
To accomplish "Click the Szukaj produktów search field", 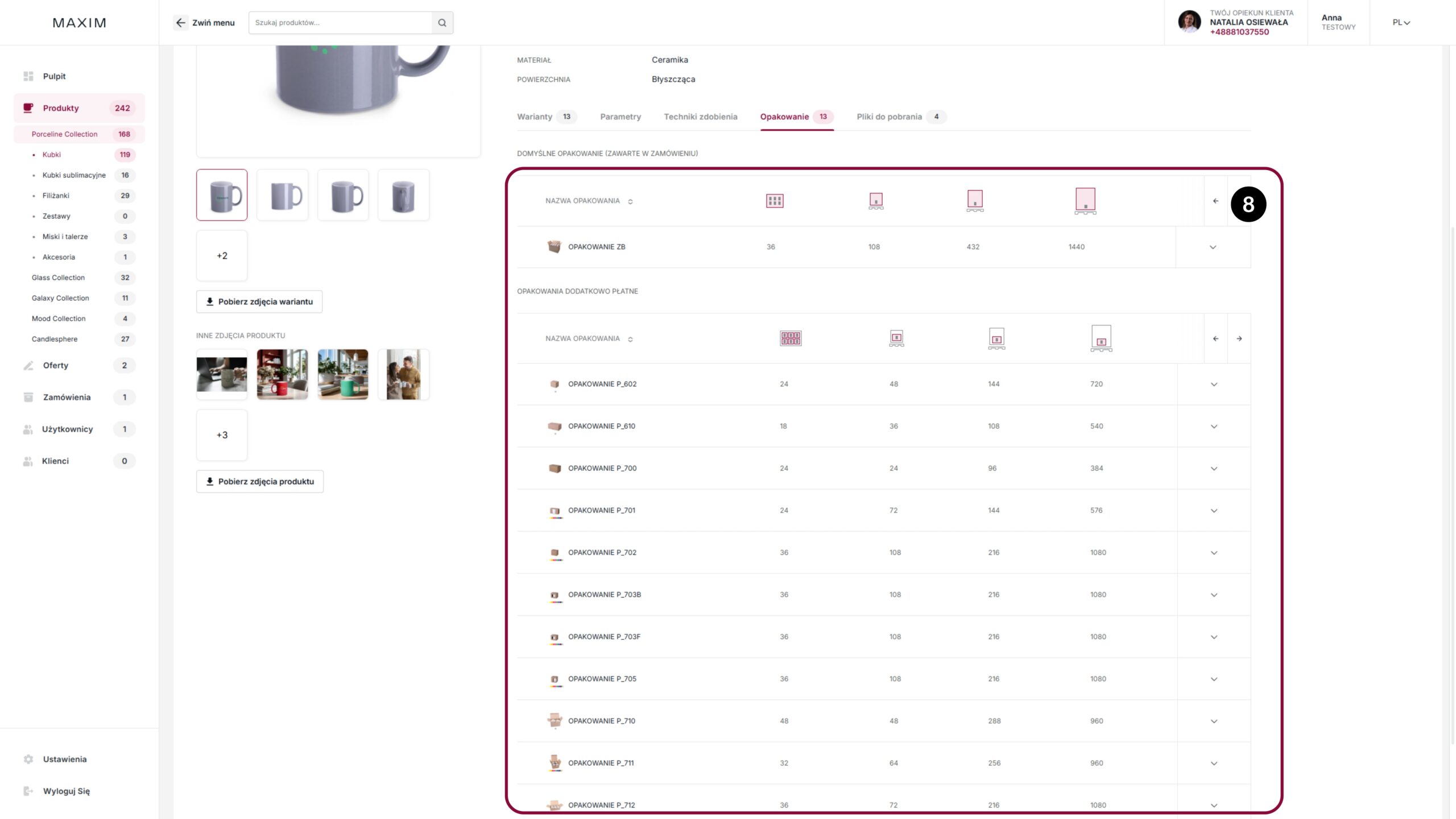I will tap(340, 23).
